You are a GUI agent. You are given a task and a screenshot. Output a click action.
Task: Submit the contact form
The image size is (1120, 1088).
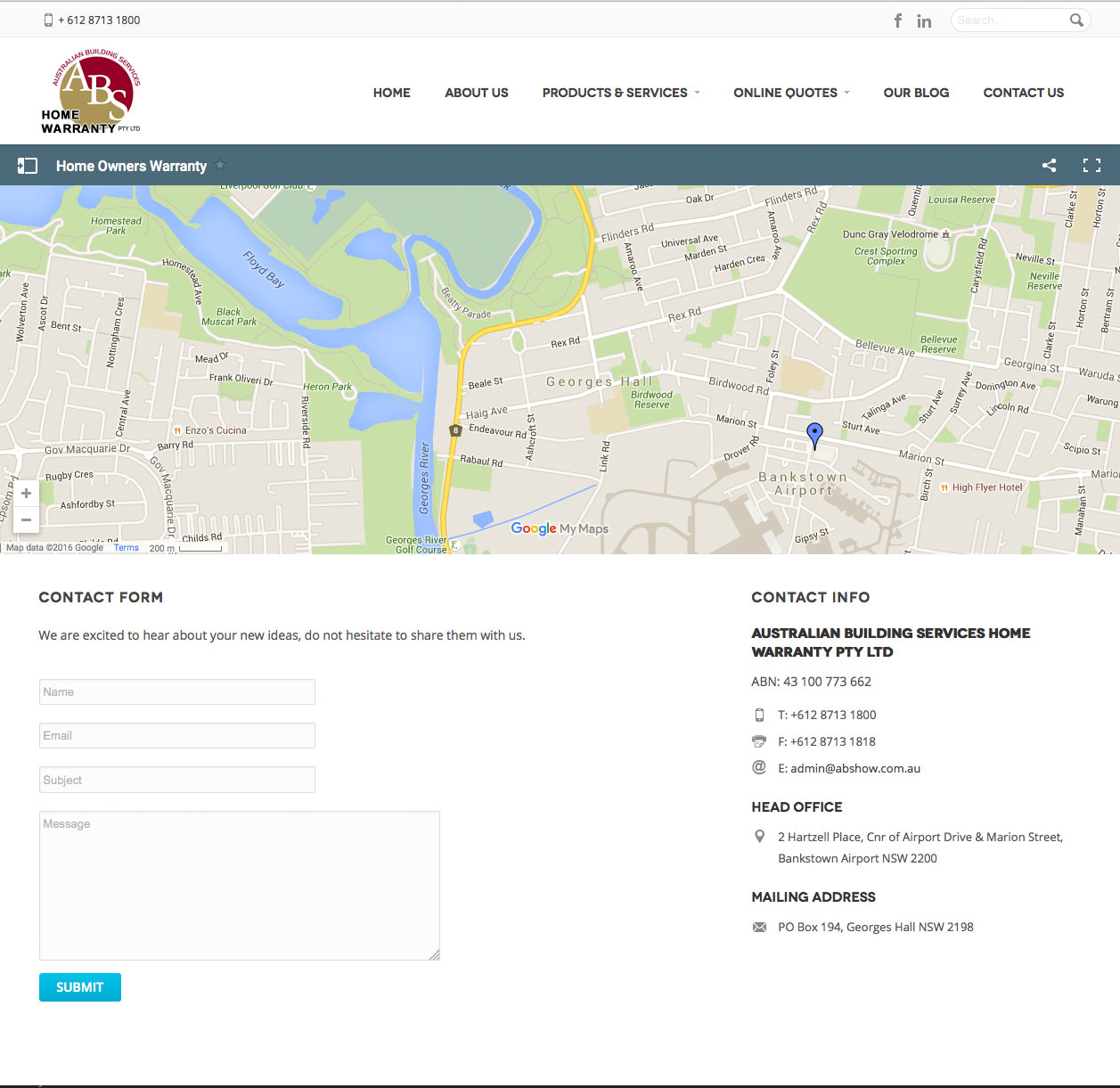point(80,987)
